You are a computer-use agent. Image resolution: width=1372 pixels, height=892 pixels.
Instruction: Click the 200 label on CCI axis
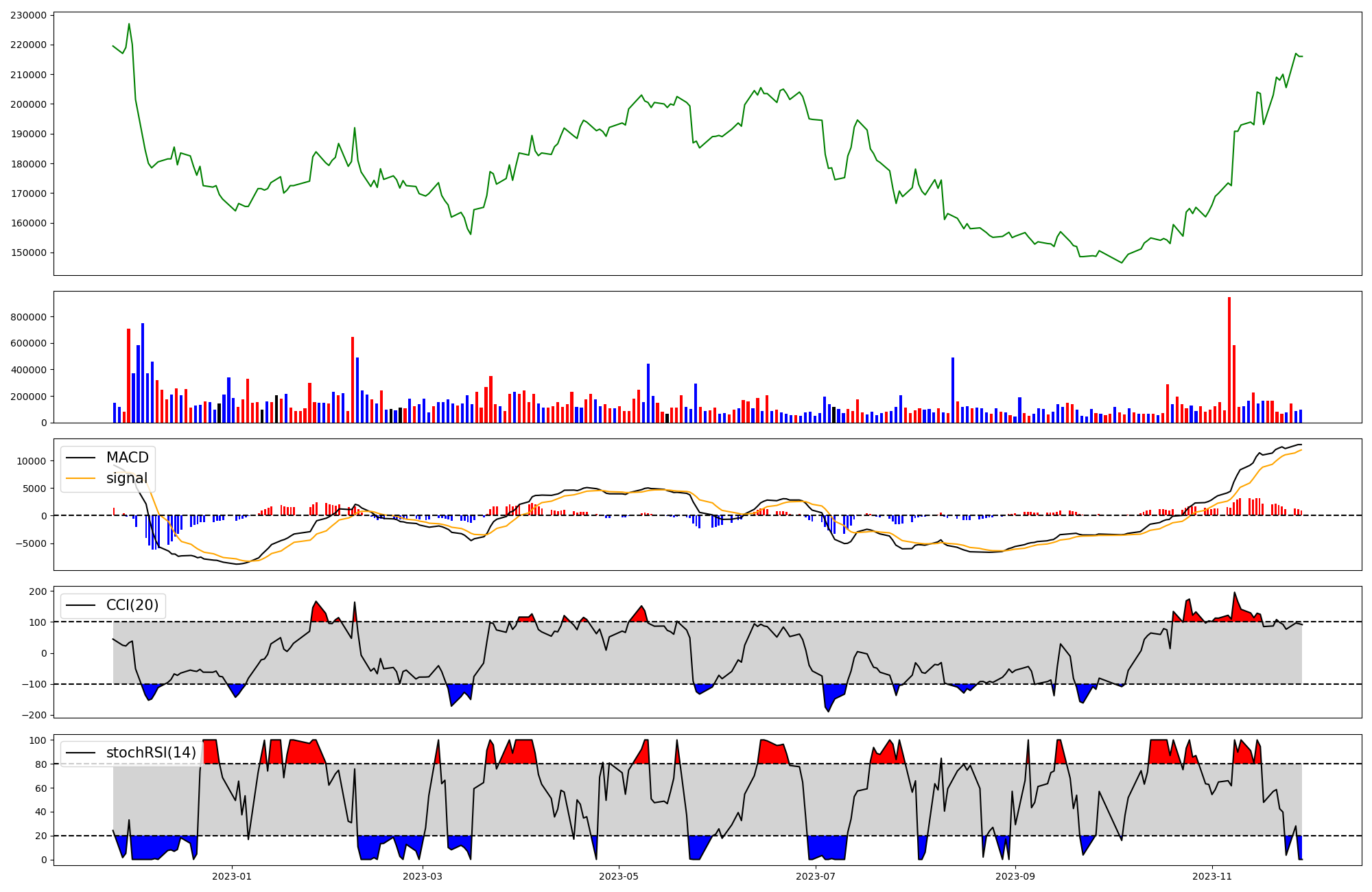point(38,591)
